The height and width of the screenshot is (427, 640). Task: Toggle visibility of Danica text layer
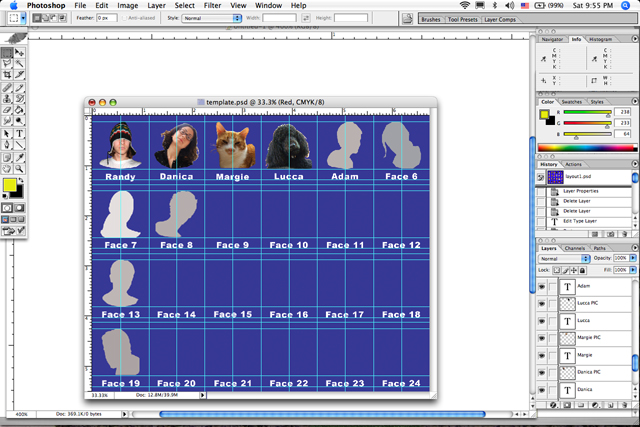coord(542,390)
